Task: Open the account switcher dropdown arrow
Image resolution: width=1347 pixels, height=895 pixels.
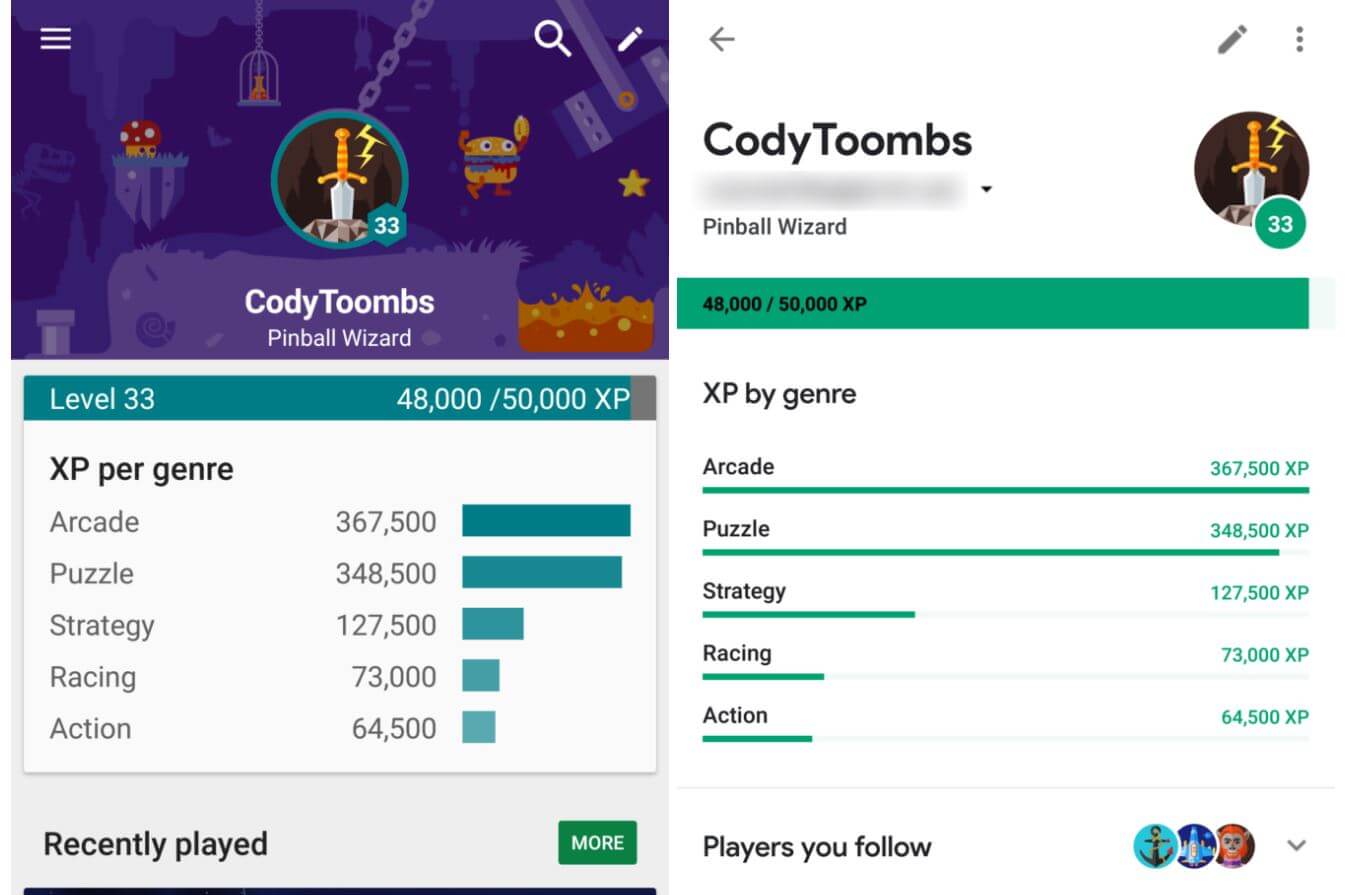Action: pos(986,190)
